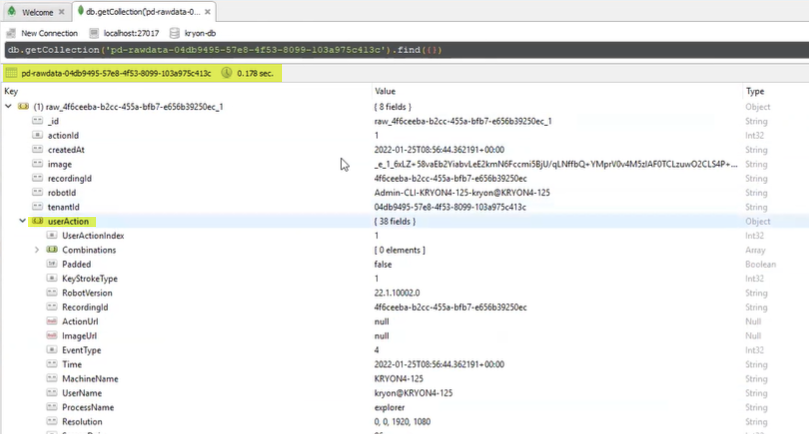Select the recordingId row
The image size is (809, 434).
click(70, 178)
